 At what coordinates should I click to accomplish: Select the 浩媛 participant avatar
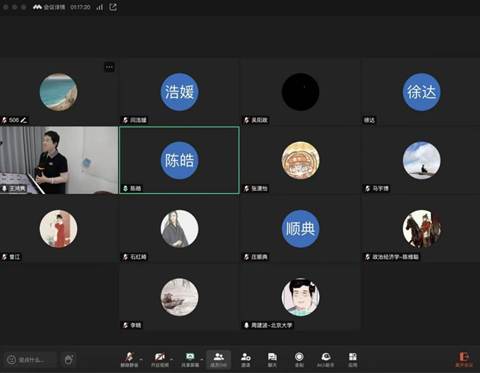pyautogui.click(x=179, y=92)
